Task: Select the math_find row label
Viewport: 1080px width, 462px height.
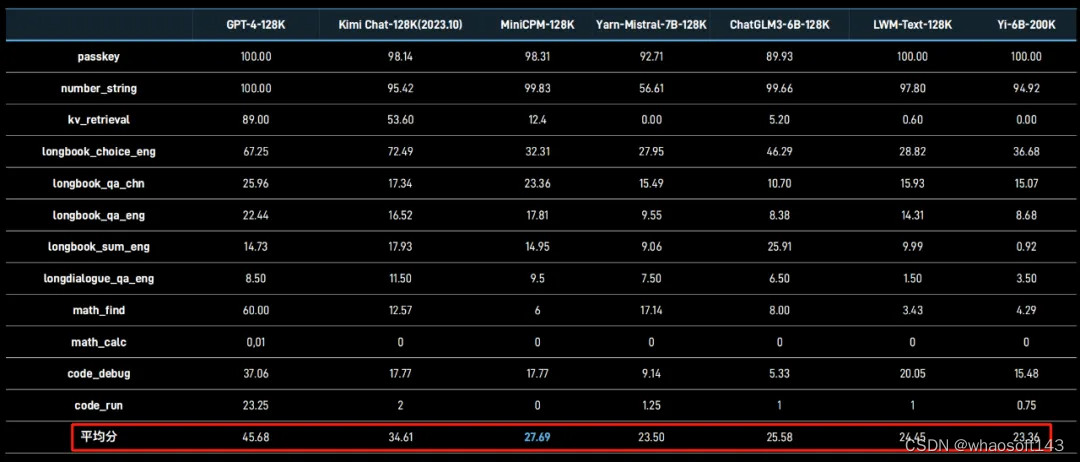Action: (x=98, y=311)
